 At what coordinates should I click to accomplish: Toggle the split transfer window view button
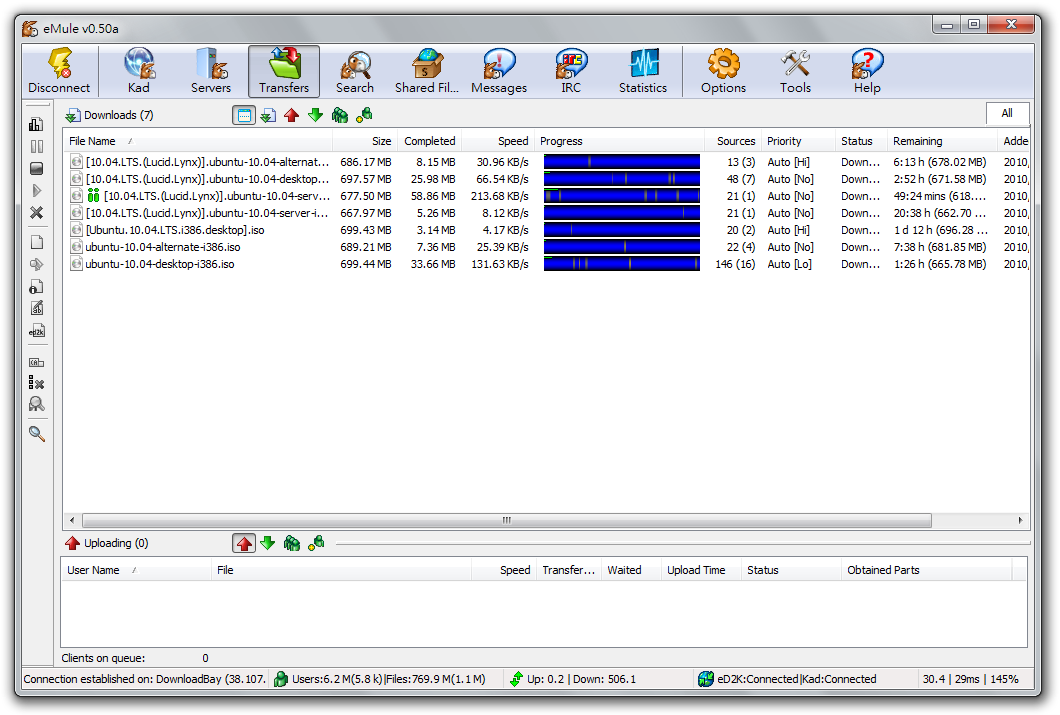point(244,115)
